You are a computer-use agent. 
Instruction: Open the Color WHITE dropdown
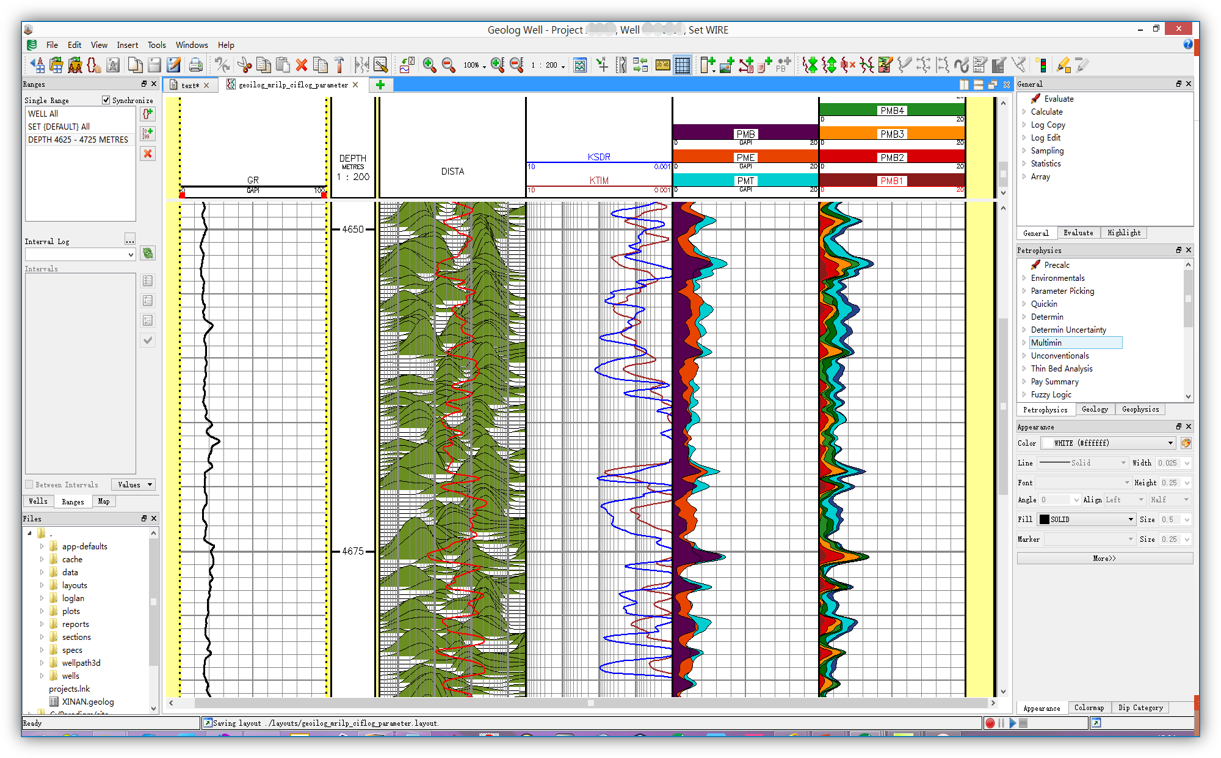(x=1109, y=443)
